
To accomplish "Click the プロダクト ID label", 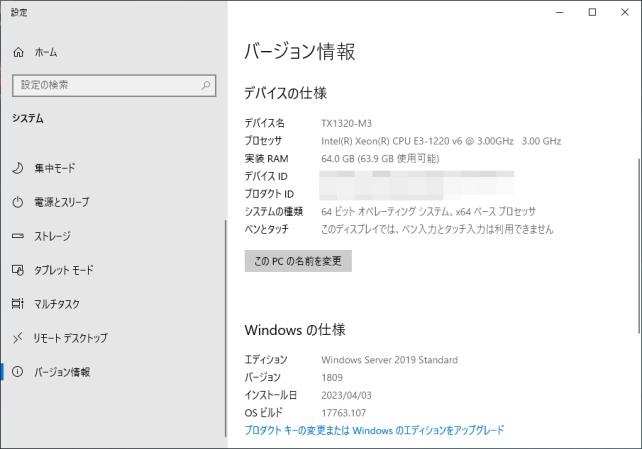I will coord(269,194).
